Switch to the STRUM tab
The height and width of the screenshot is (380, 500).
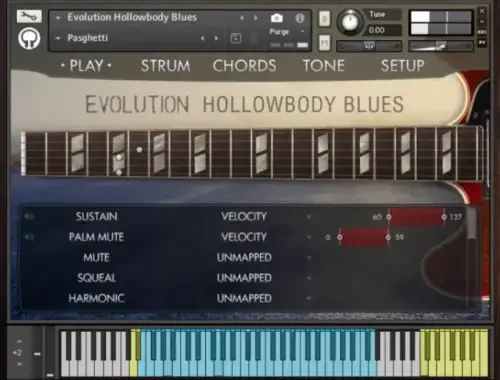(166, 66)
